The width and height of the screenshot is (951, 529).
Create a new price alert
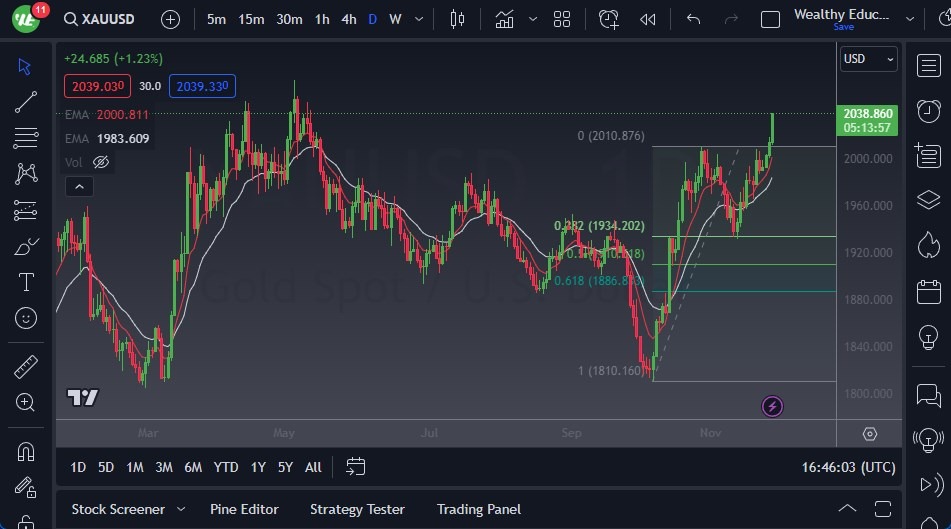pyautogui.click(x=608, y=19)
